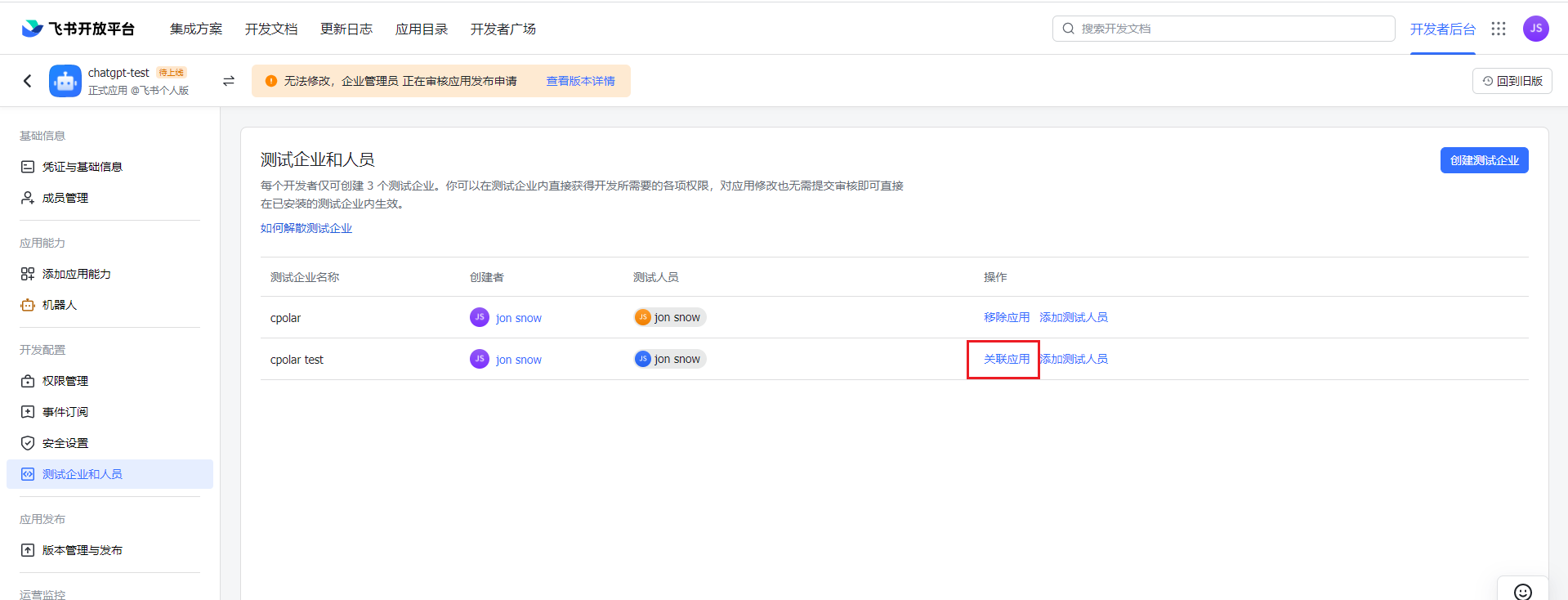The width and height of the screenshot is (1568, 600).
Task: Click the orange warning icon in banner
Action: [x=271, y=81]
